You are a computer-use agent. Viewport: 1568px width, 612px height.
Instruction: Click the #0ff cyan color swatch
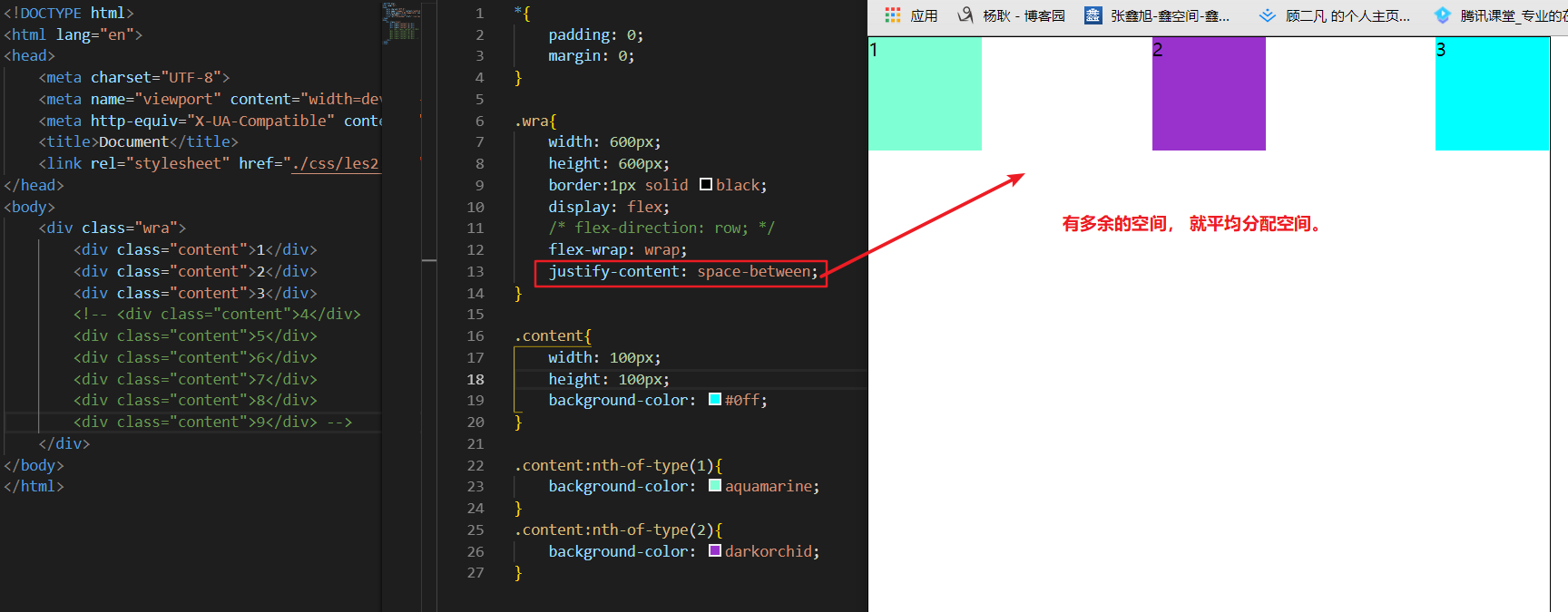715,400
